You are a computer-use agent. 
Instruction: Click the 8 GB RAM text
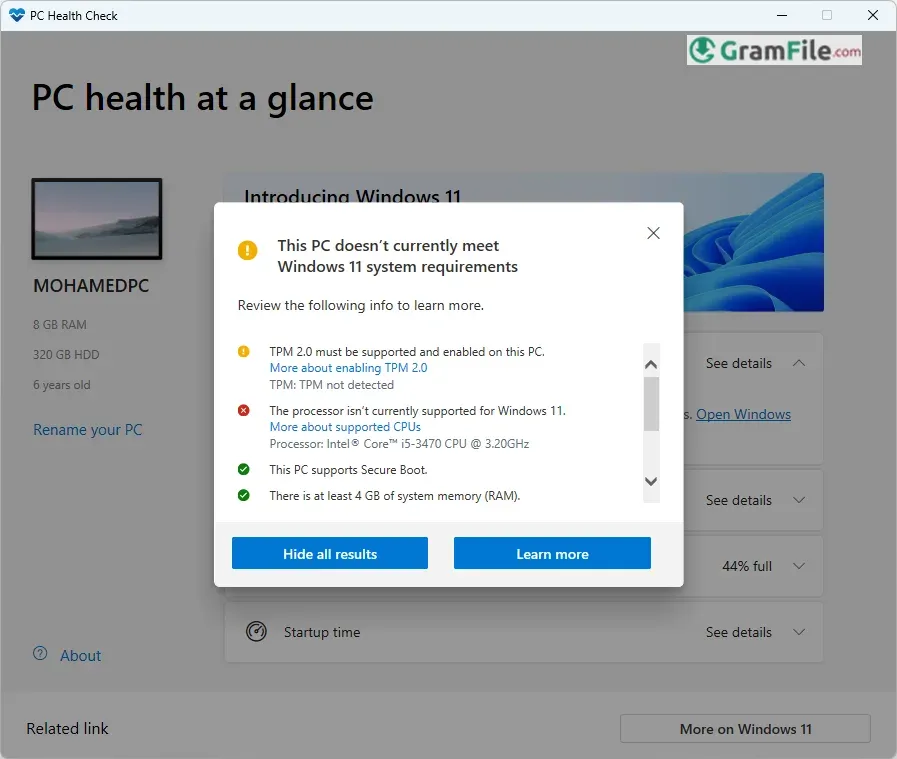click(59, 324)
